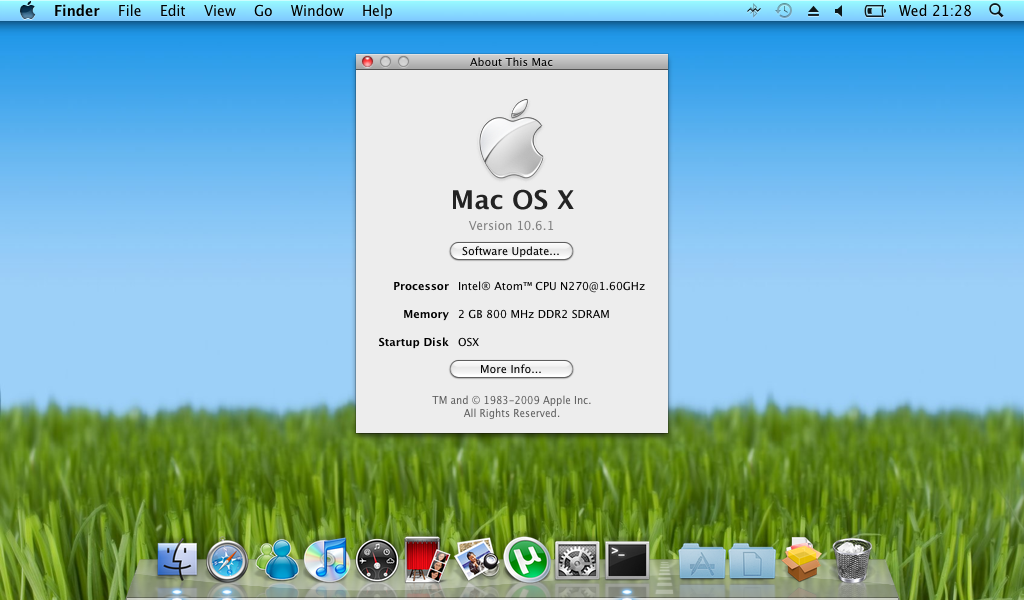Click the 2 GB memory value
The image size is (1024, 600).
(534, 314)
